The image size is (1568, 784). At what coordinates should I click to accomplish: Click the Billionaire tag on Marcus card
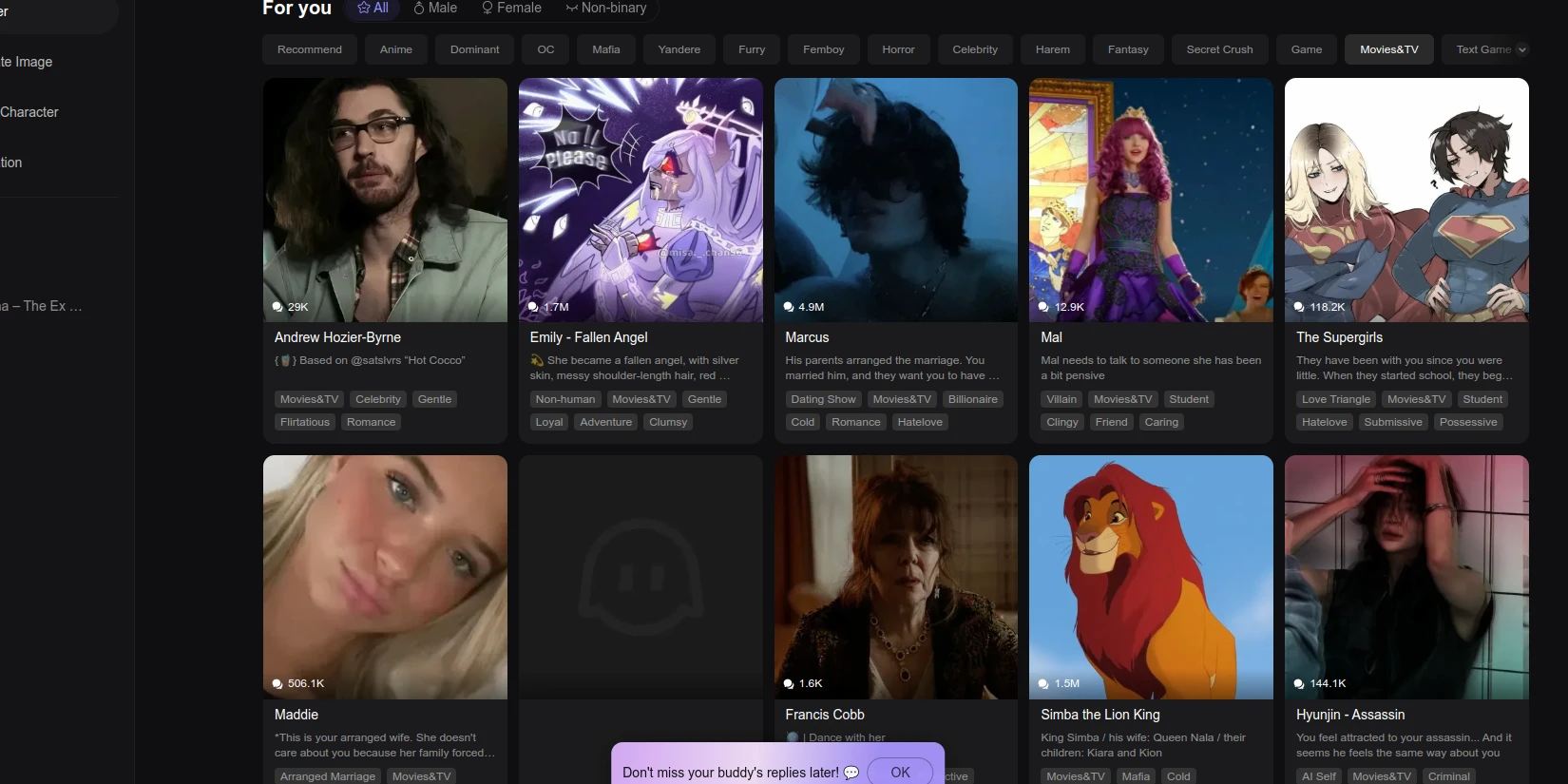[972, 399]
